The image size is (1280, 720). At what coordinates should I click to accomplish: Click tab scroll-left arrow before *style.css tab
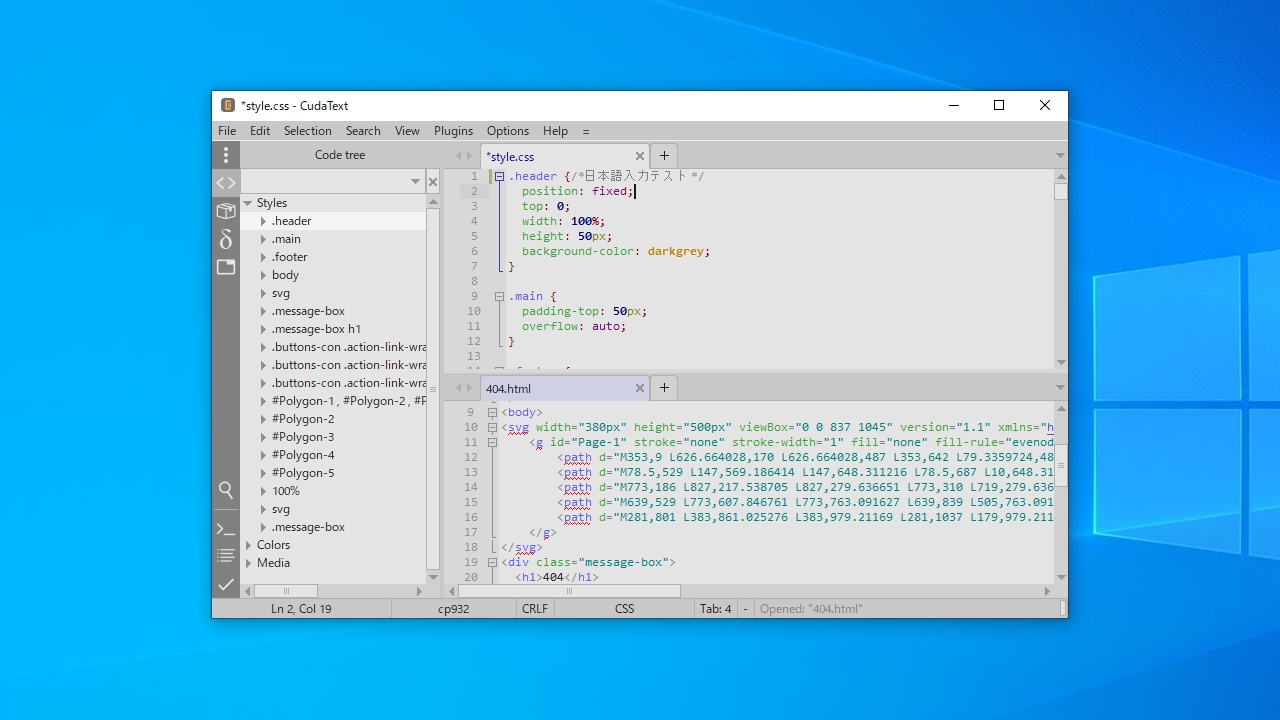459,156
